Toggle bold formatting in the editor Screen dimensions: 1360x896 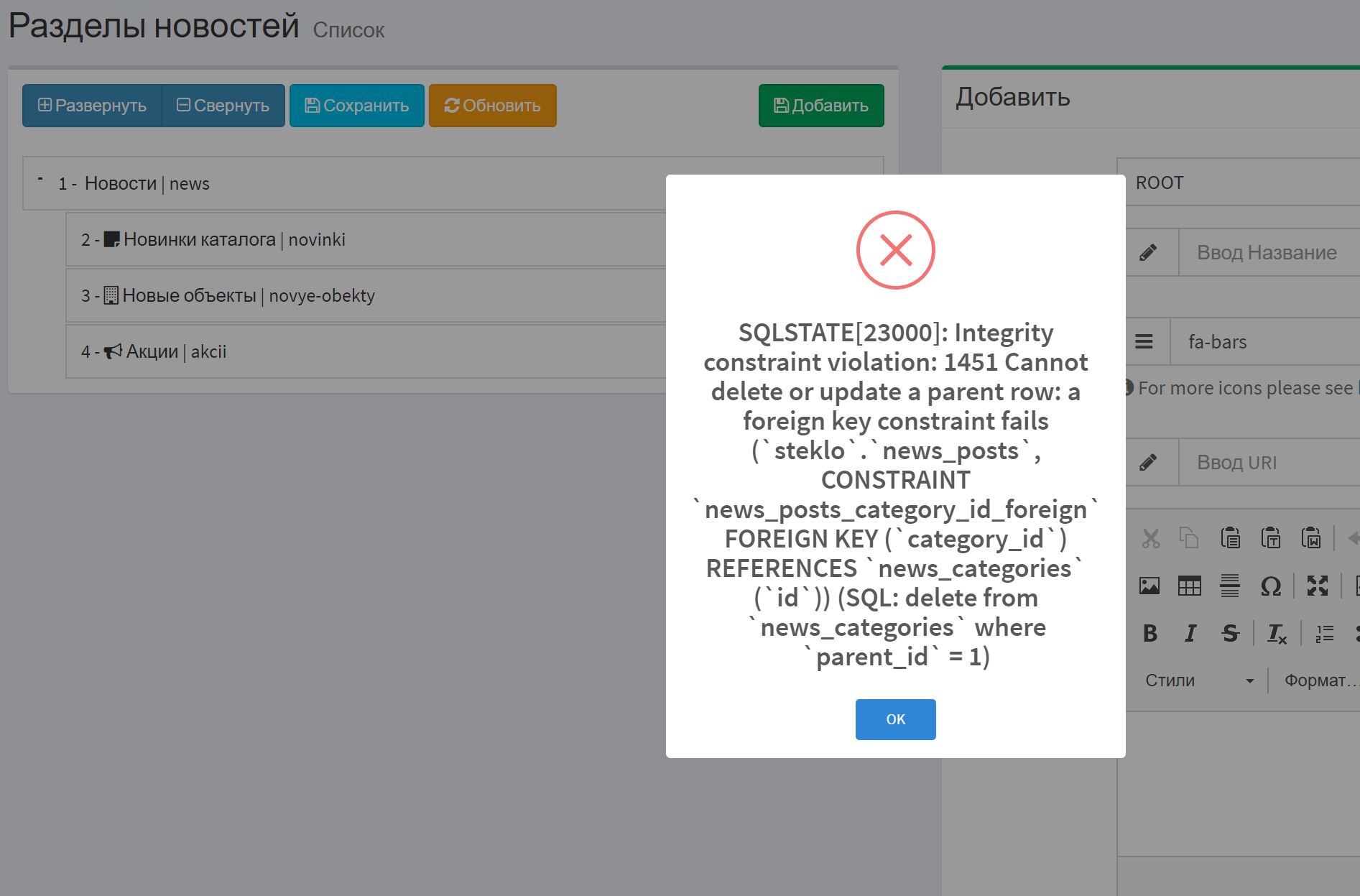1149,634
